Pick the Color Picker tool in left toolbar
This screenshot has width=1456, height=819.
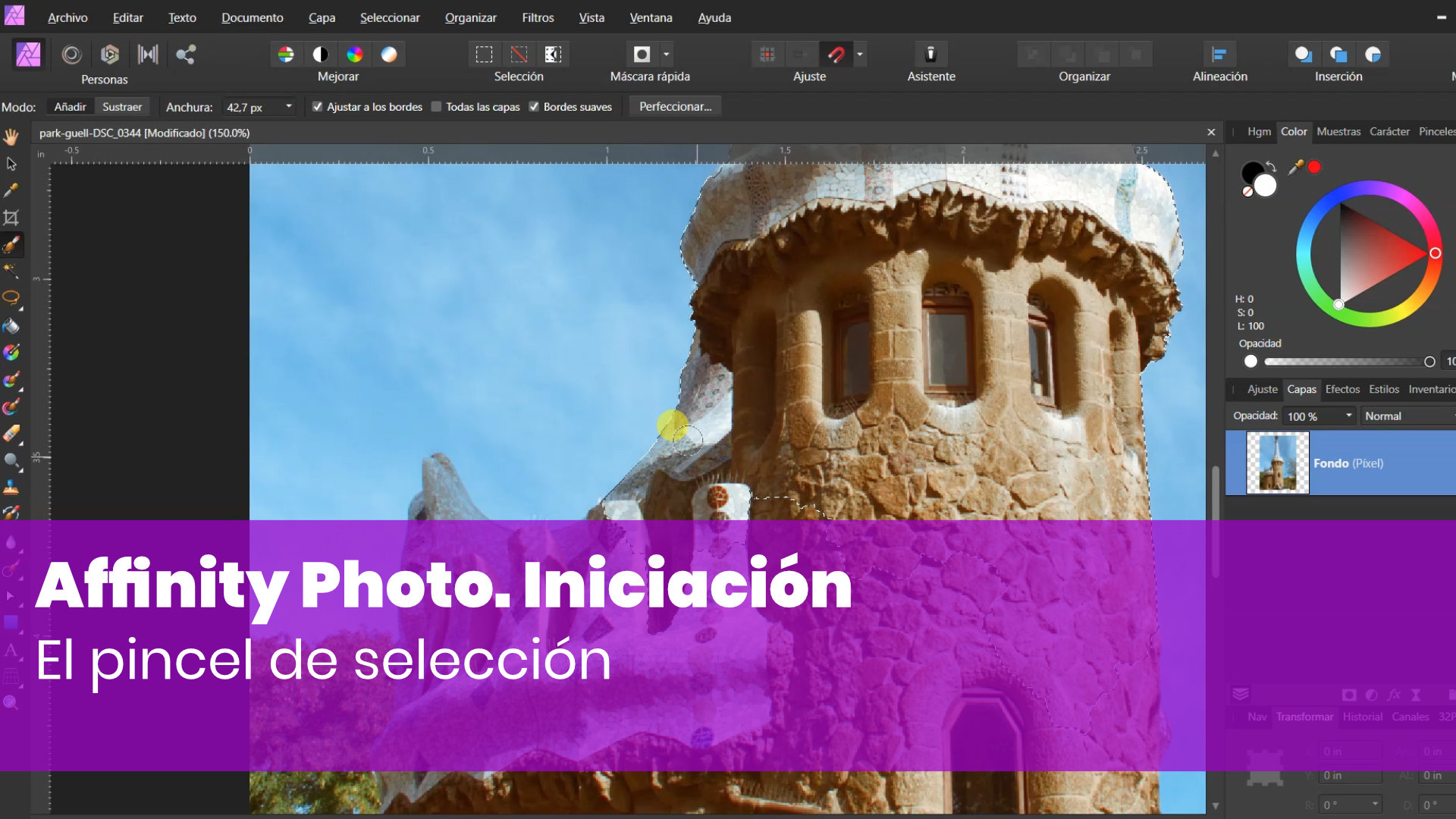pyautogui.click(x=11, y=190)
